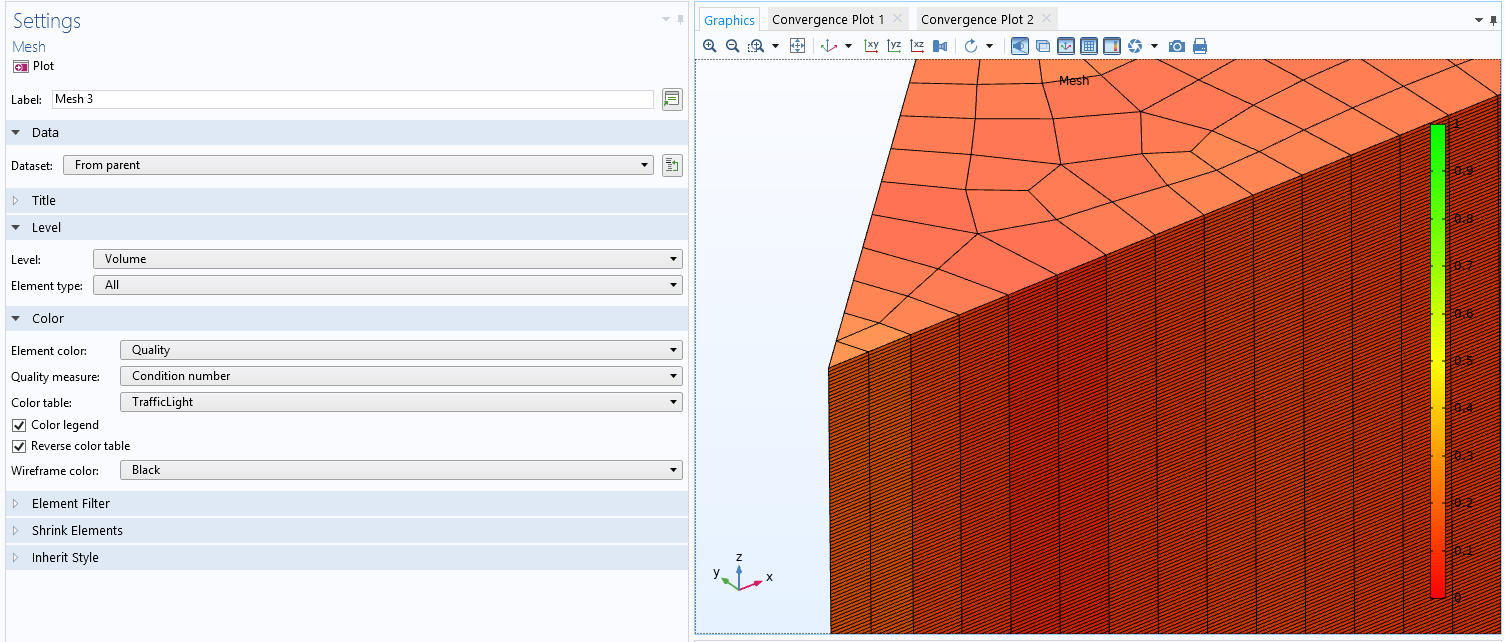Uncheck the Color legend checkbox
This screenshot has height=642, width=1505.
[19, 425]
